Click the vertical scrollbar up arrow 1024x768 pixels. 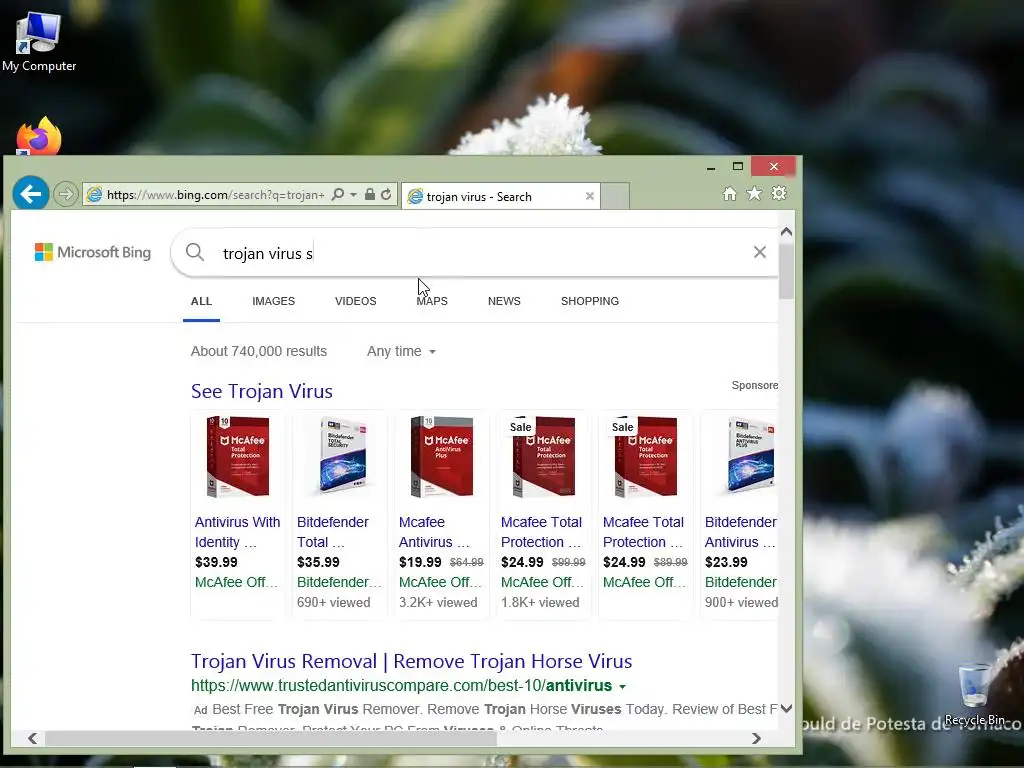coord(786,231)
